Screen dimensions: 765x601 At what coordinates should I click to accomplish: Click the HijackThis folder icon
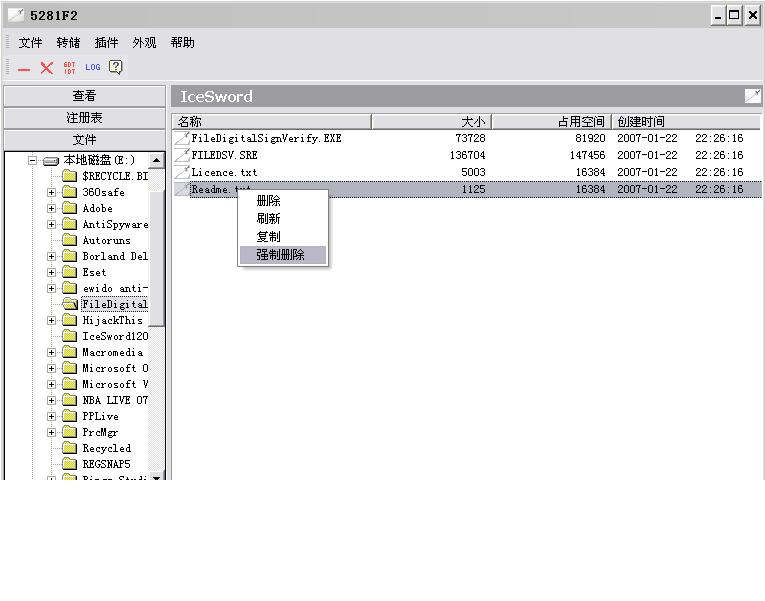coord(70,320)
